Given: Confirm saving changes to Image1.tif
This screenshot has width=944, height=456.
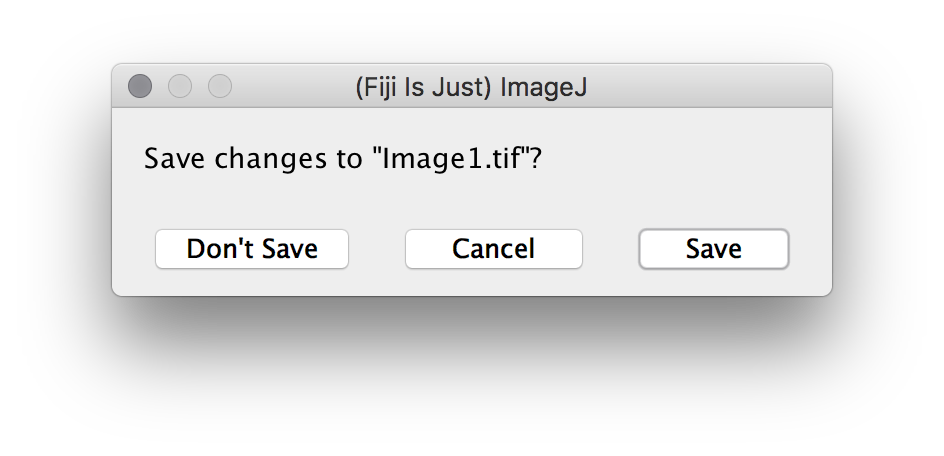Looking at the screenshot, I should [x=713, y=249].
